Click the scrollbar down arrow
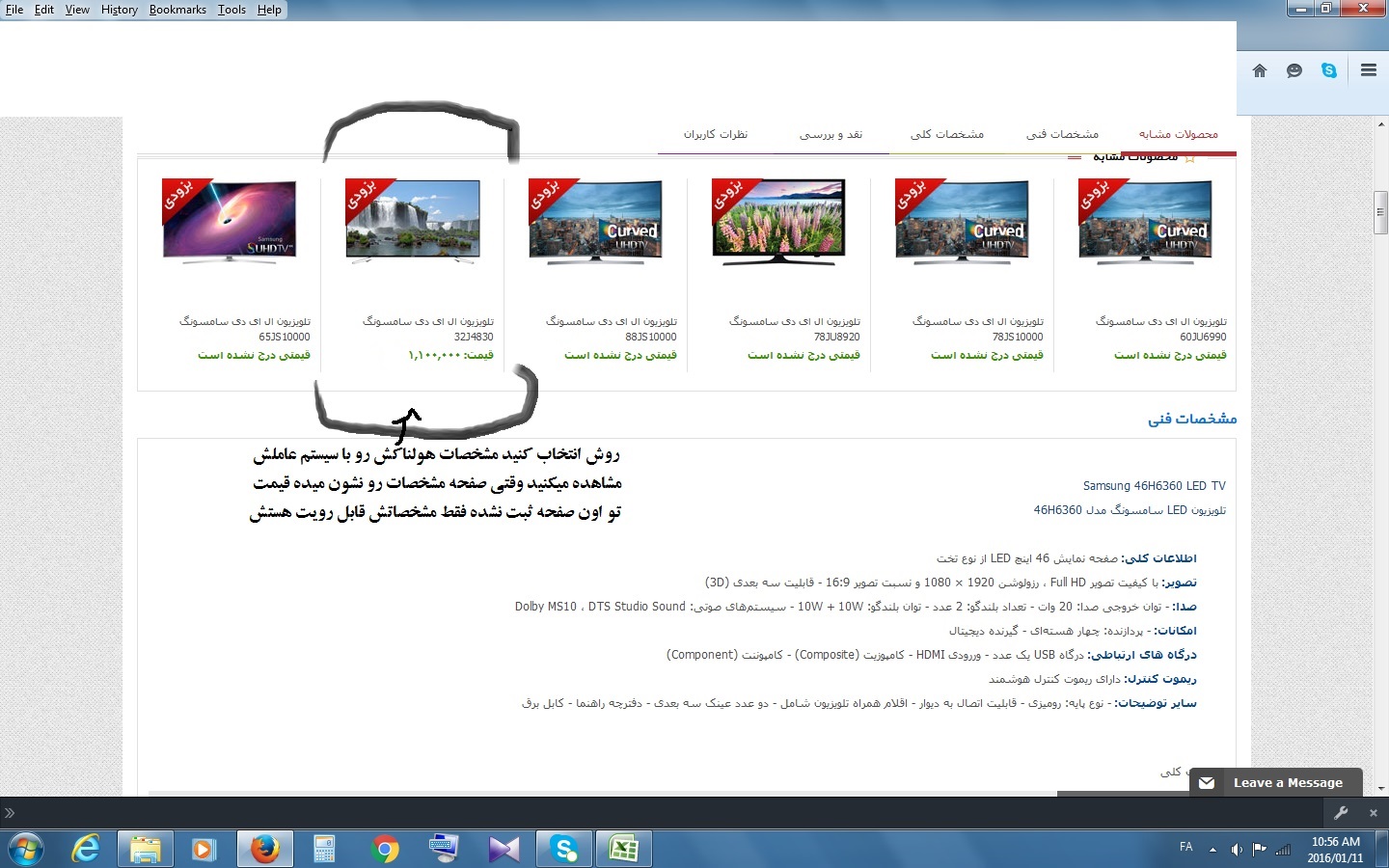This screenshot has width=1389, height=868. [x=1381, y=789]
